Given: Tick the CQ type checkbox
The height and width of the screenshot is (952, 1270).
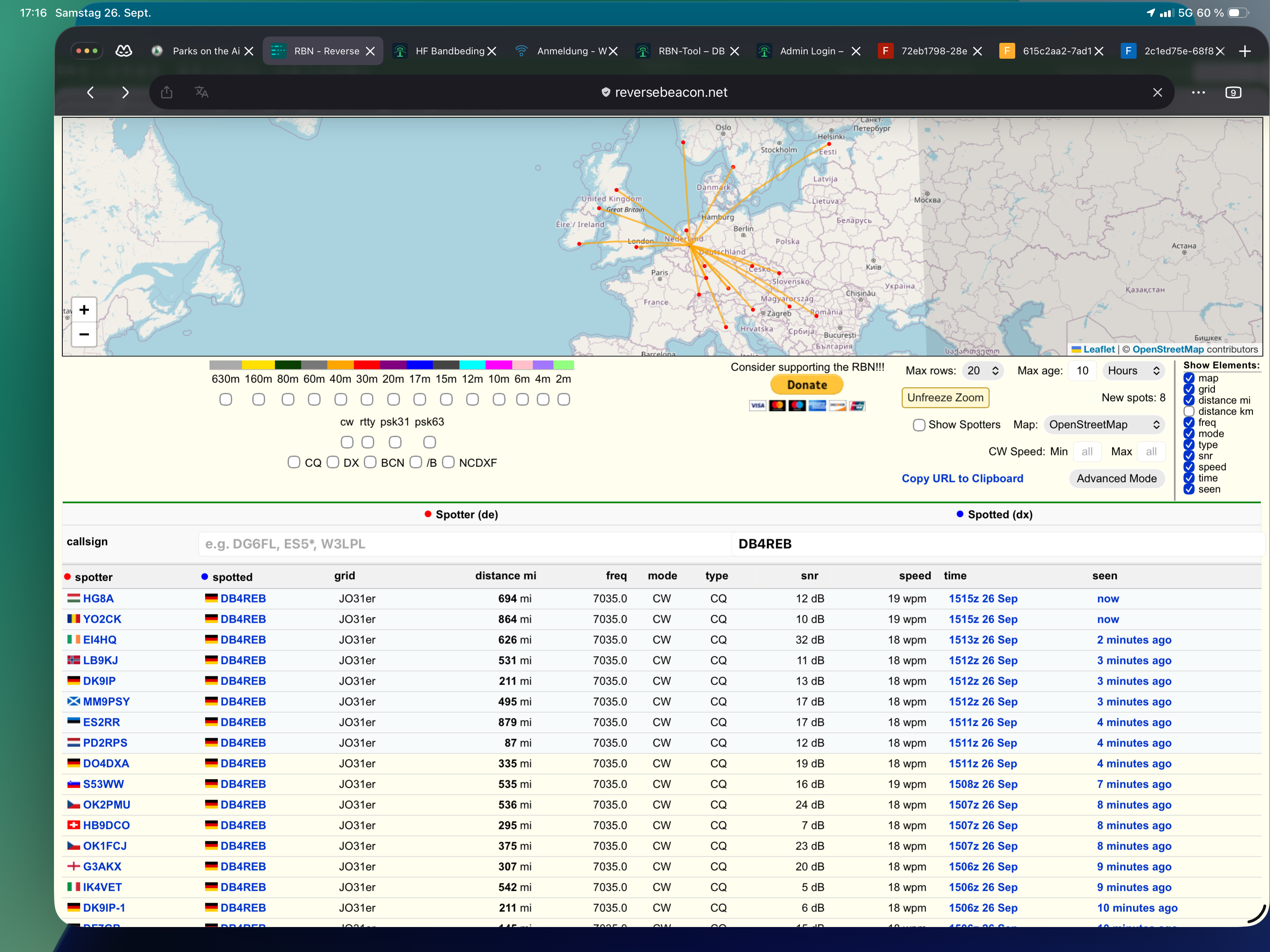Looking at the screenshot, I should pyautogui.click(x=293, y=463).
